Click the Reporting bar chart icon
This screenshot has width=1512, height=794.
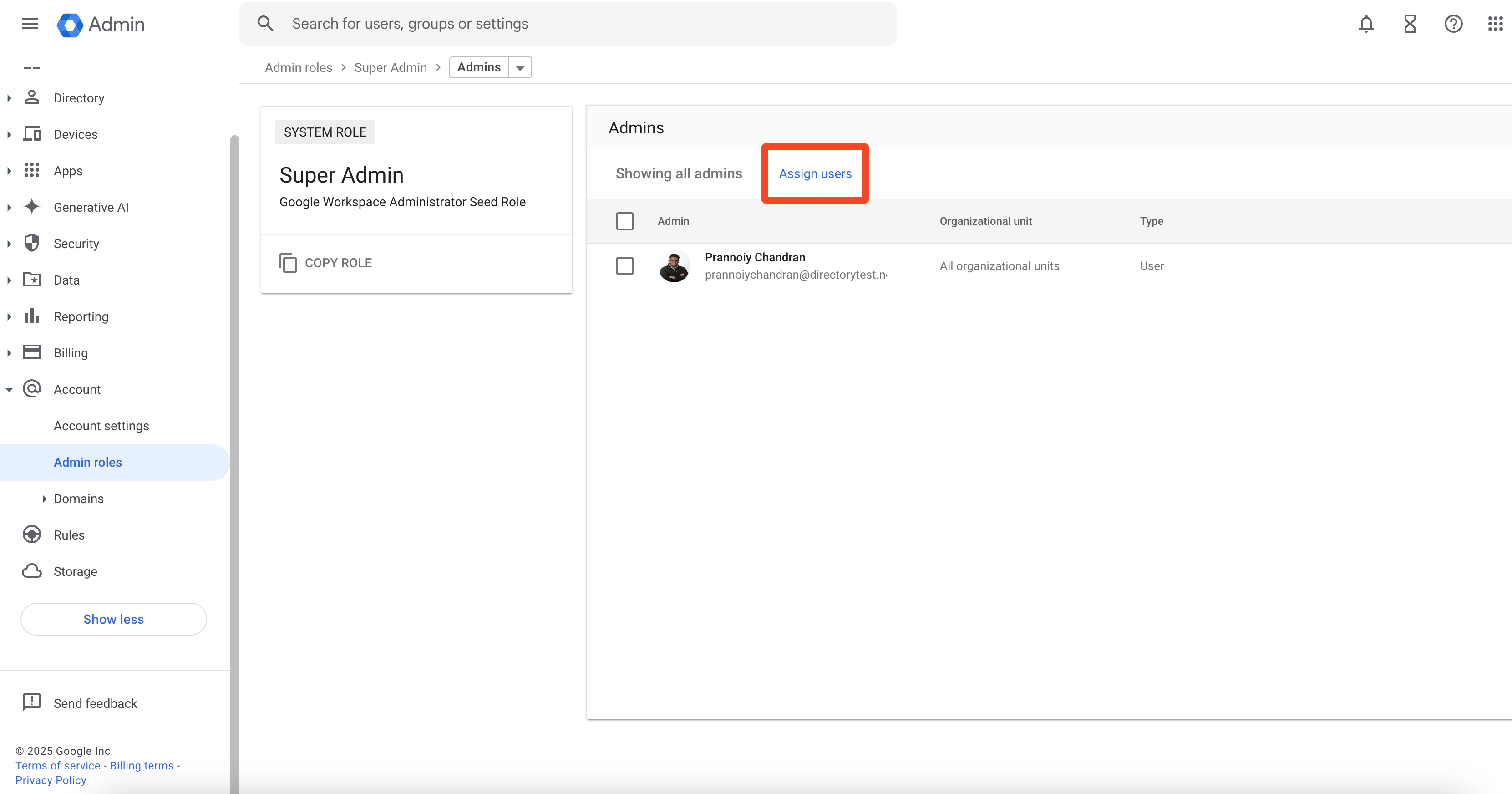click(x=32, y=316)
